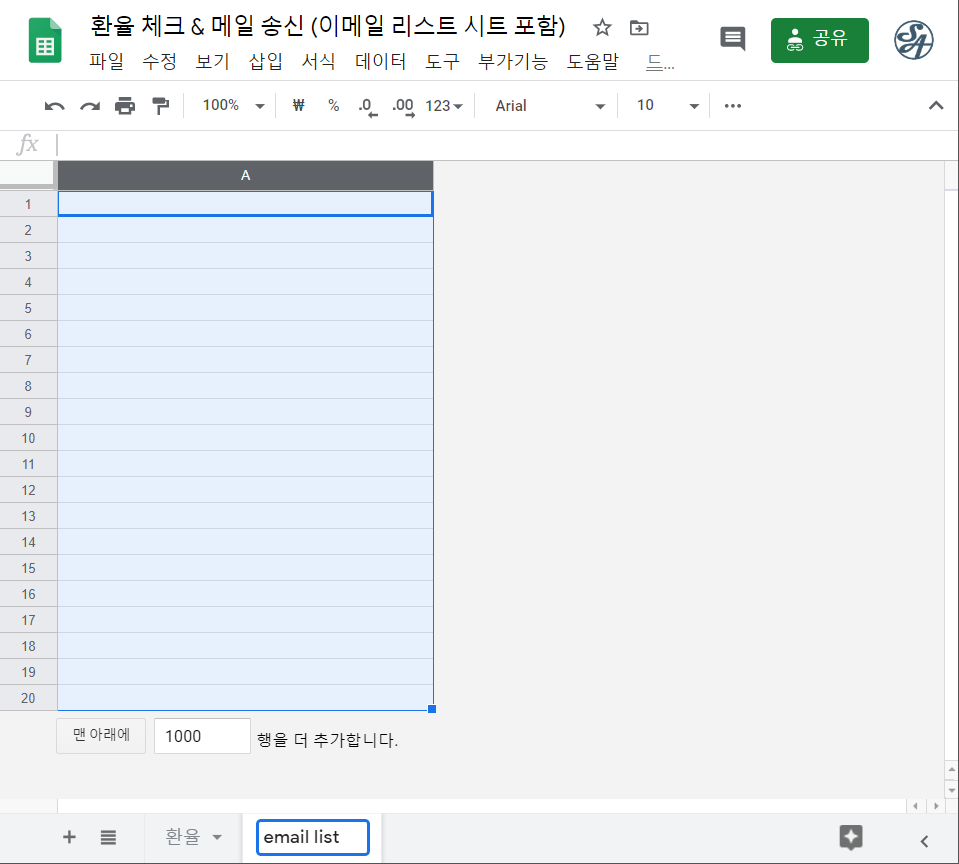Open comment history
The image size is (959, 864).
pos(732,38)
